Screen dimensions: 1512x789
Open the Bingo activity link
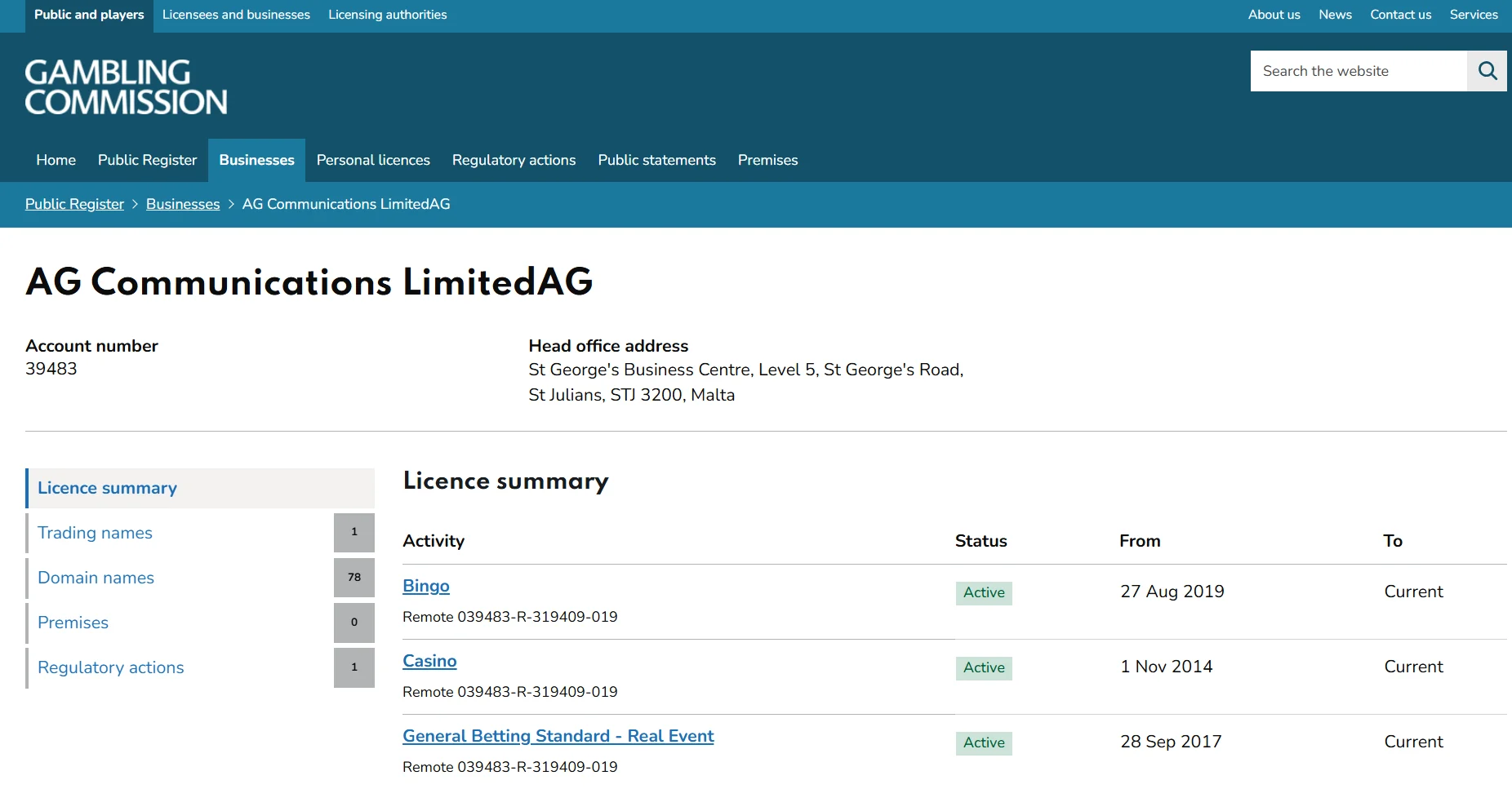(426, 586)
